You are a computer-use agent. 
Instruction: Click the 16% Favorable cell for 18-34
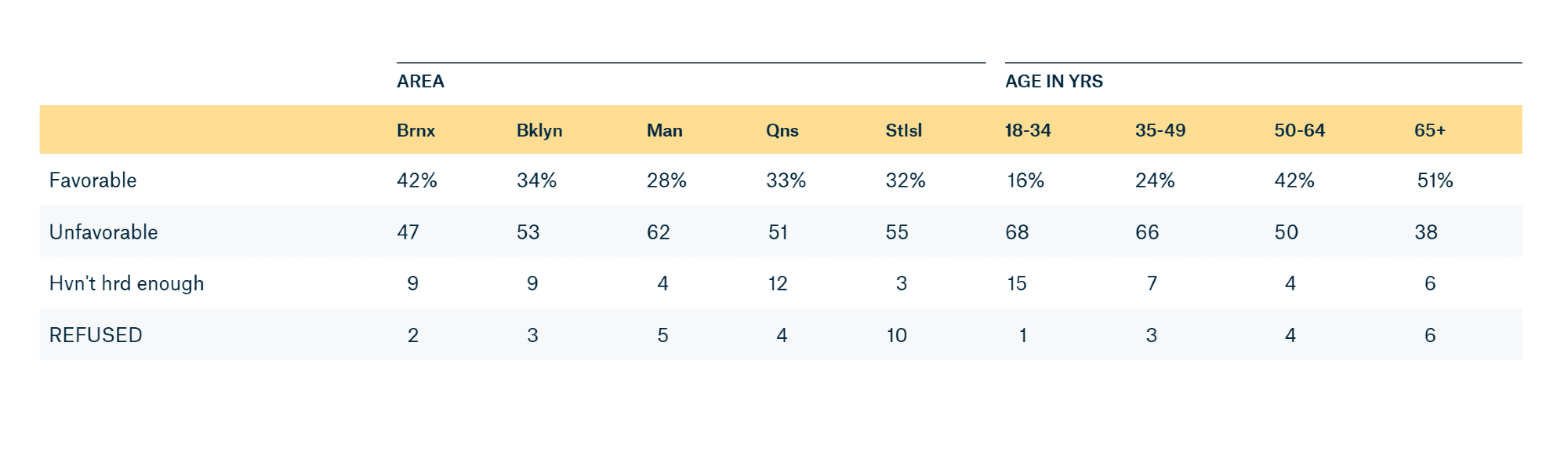1025,180
